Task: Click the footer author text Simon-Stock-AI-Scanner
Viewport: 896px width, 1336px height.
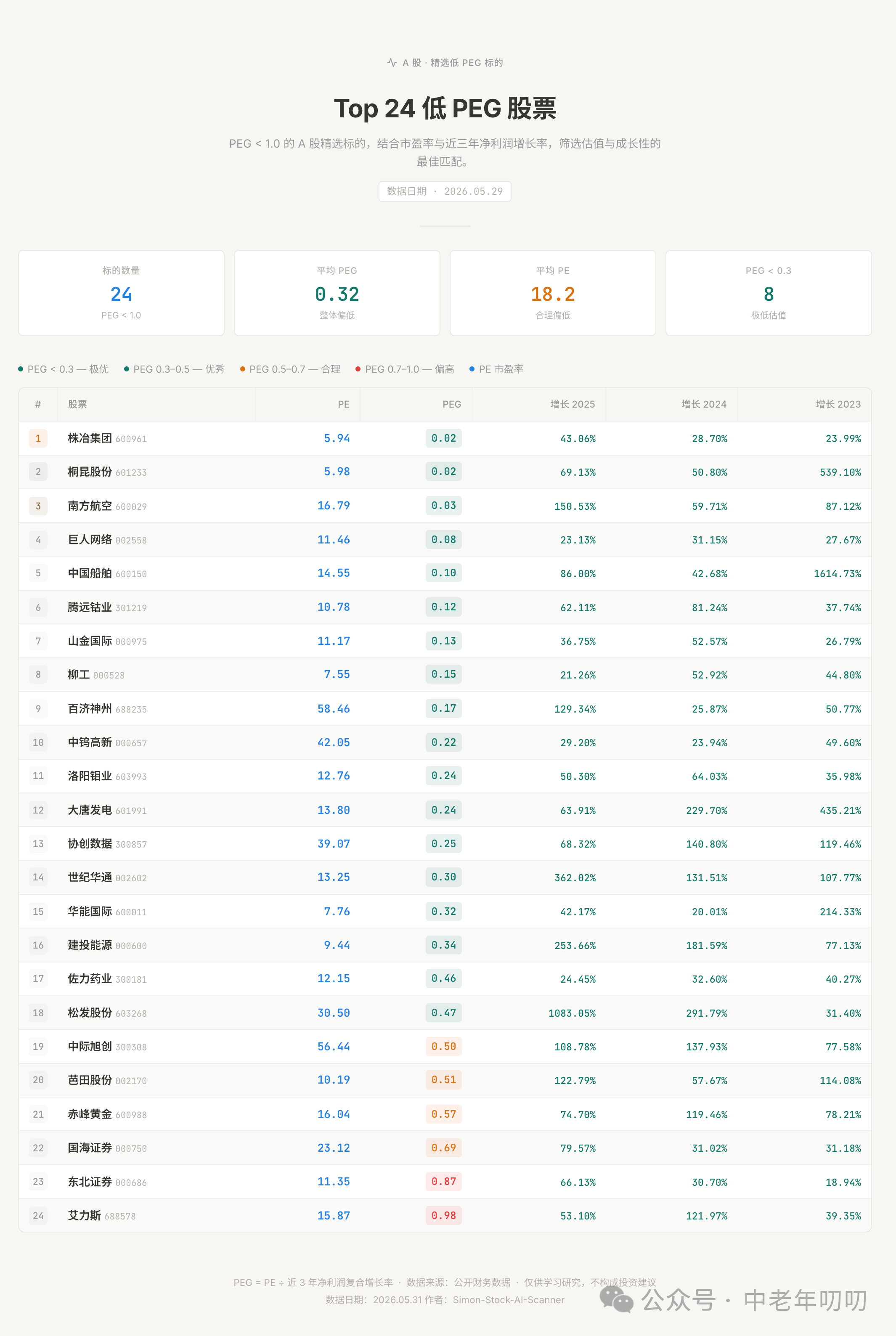Action: pyautogui.click(x=509, y=1299)
